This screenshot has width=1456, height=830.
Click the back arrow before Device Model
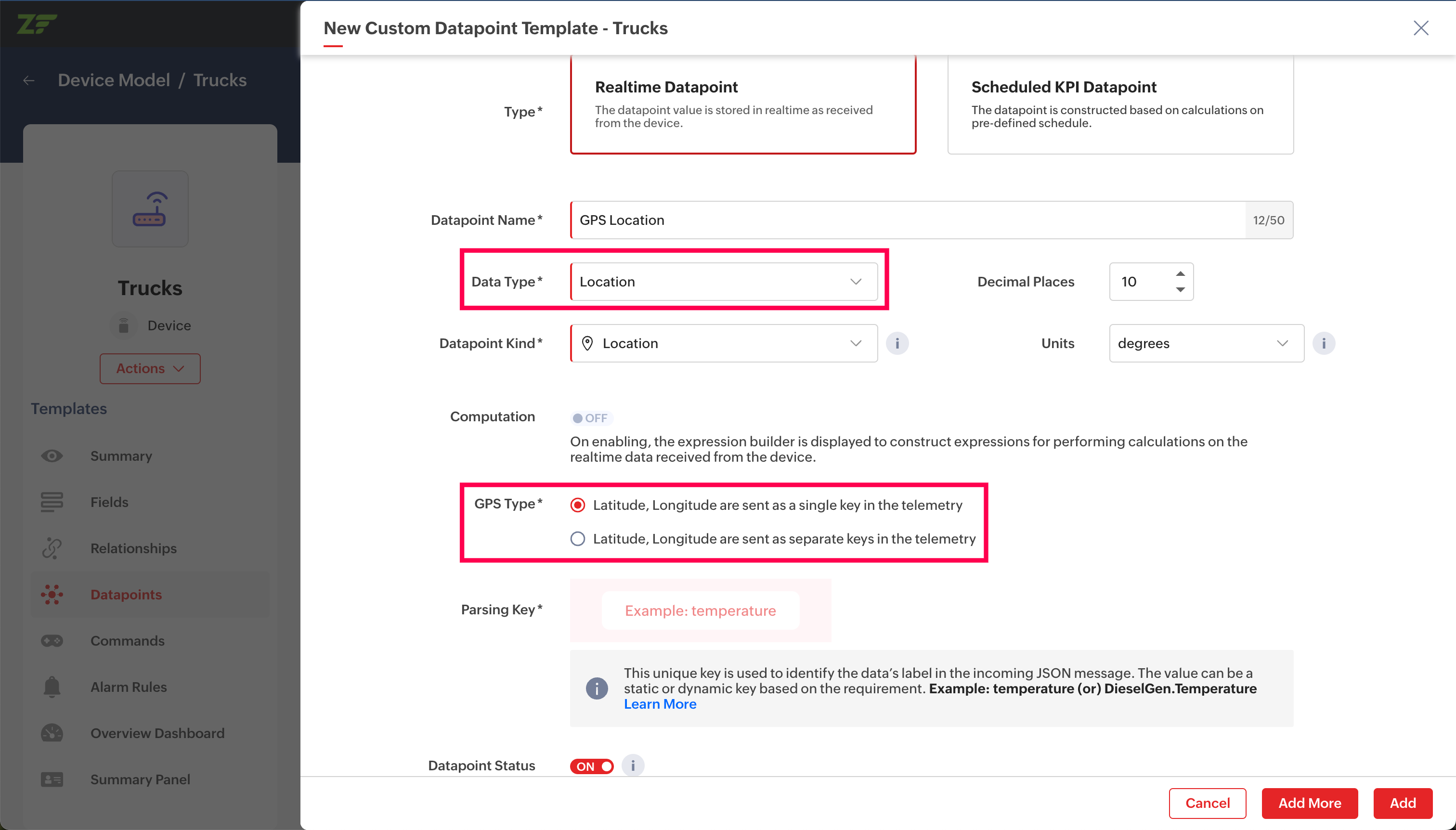click(x=28, y=80)
